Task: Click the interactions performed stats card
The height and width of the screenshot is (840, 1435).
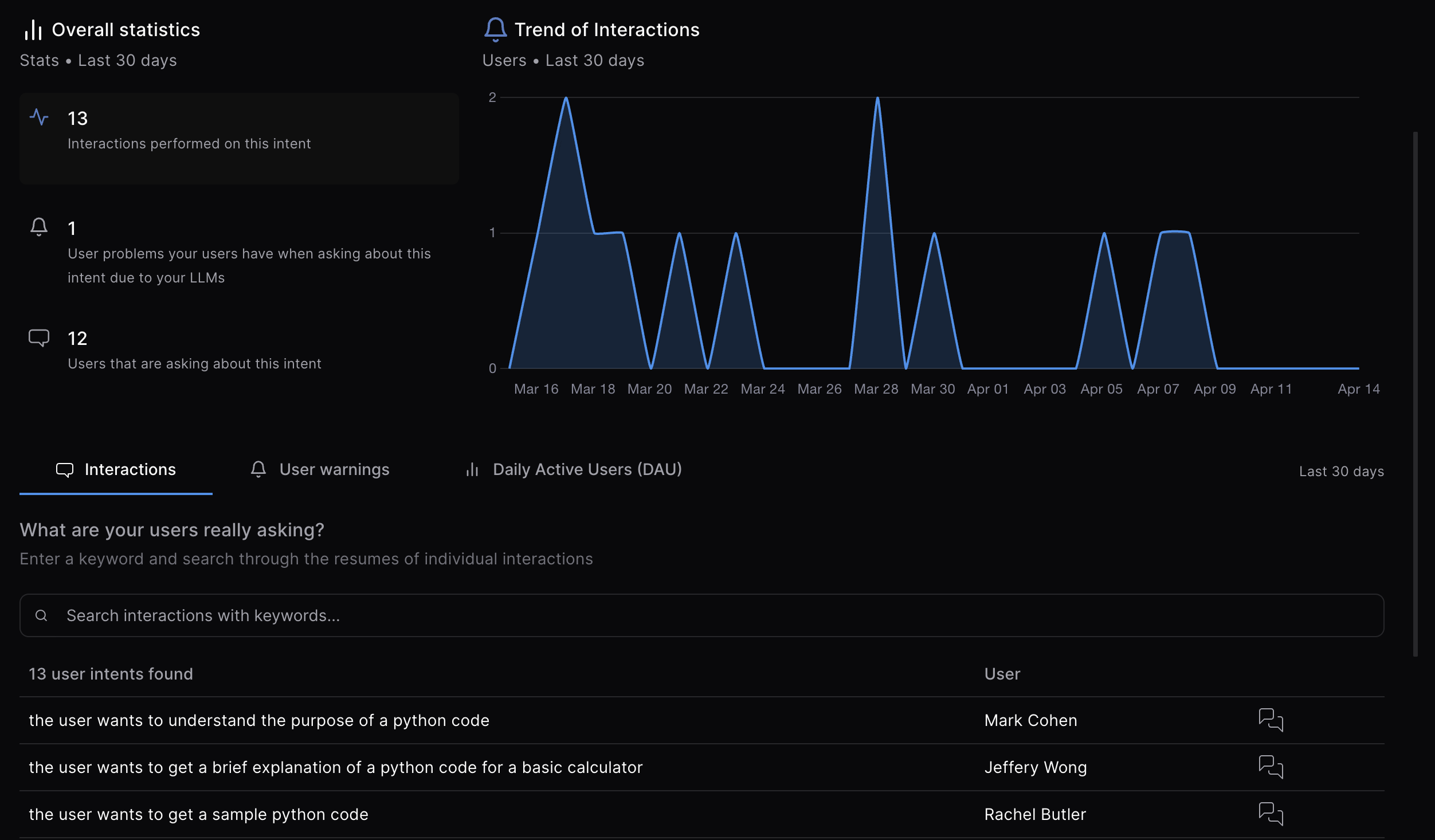Action: (x=239, y=138)
